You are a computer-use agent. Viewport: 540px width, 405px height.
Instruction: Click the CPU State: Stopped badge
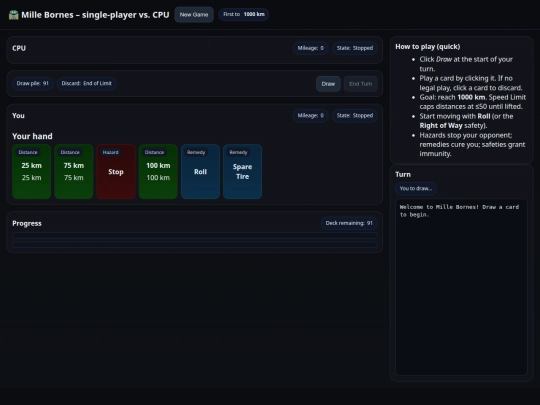coord(355,48)
